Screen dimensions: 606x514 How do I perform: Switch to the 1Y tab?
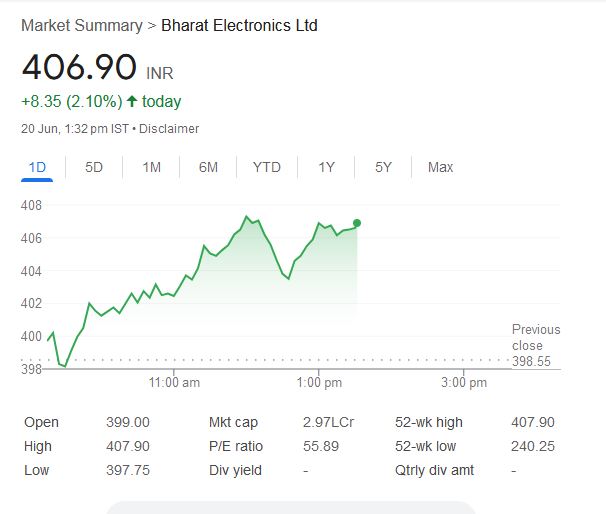(326, 167)
